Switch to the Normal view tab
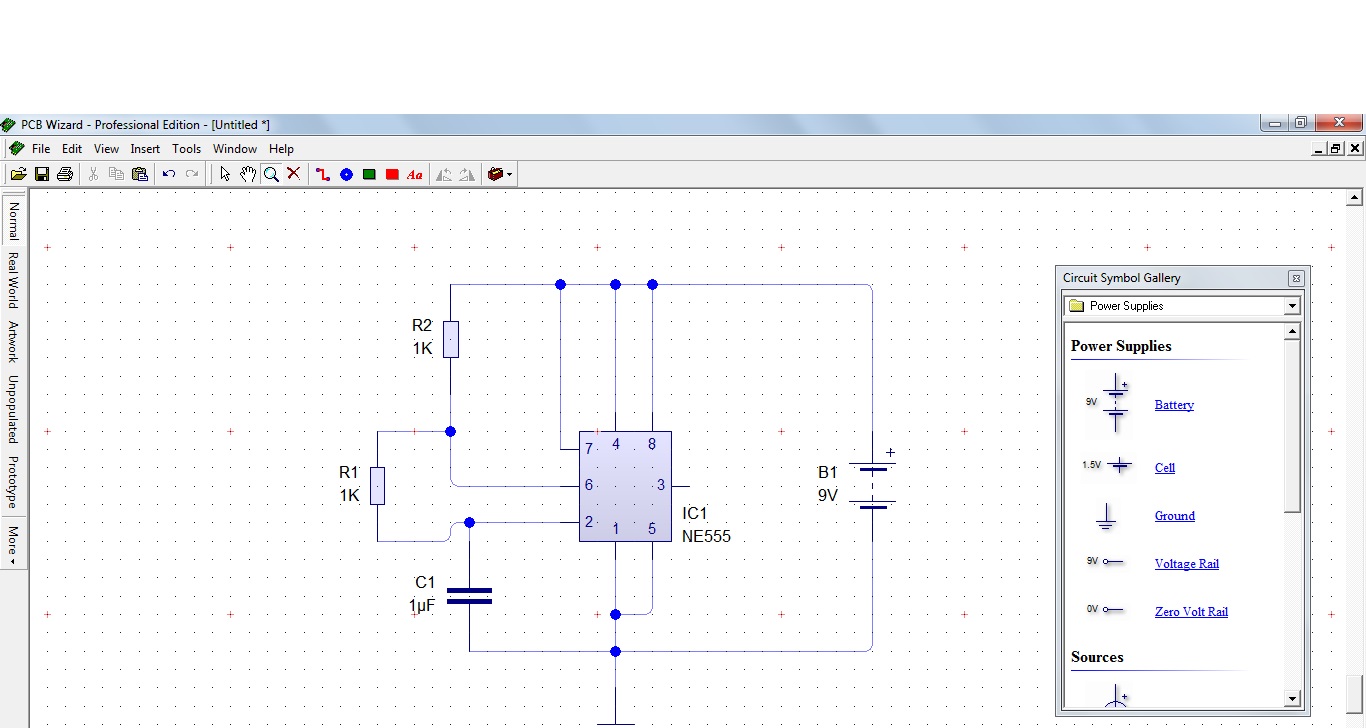1366x728 pixels. (x=13, y=220)
